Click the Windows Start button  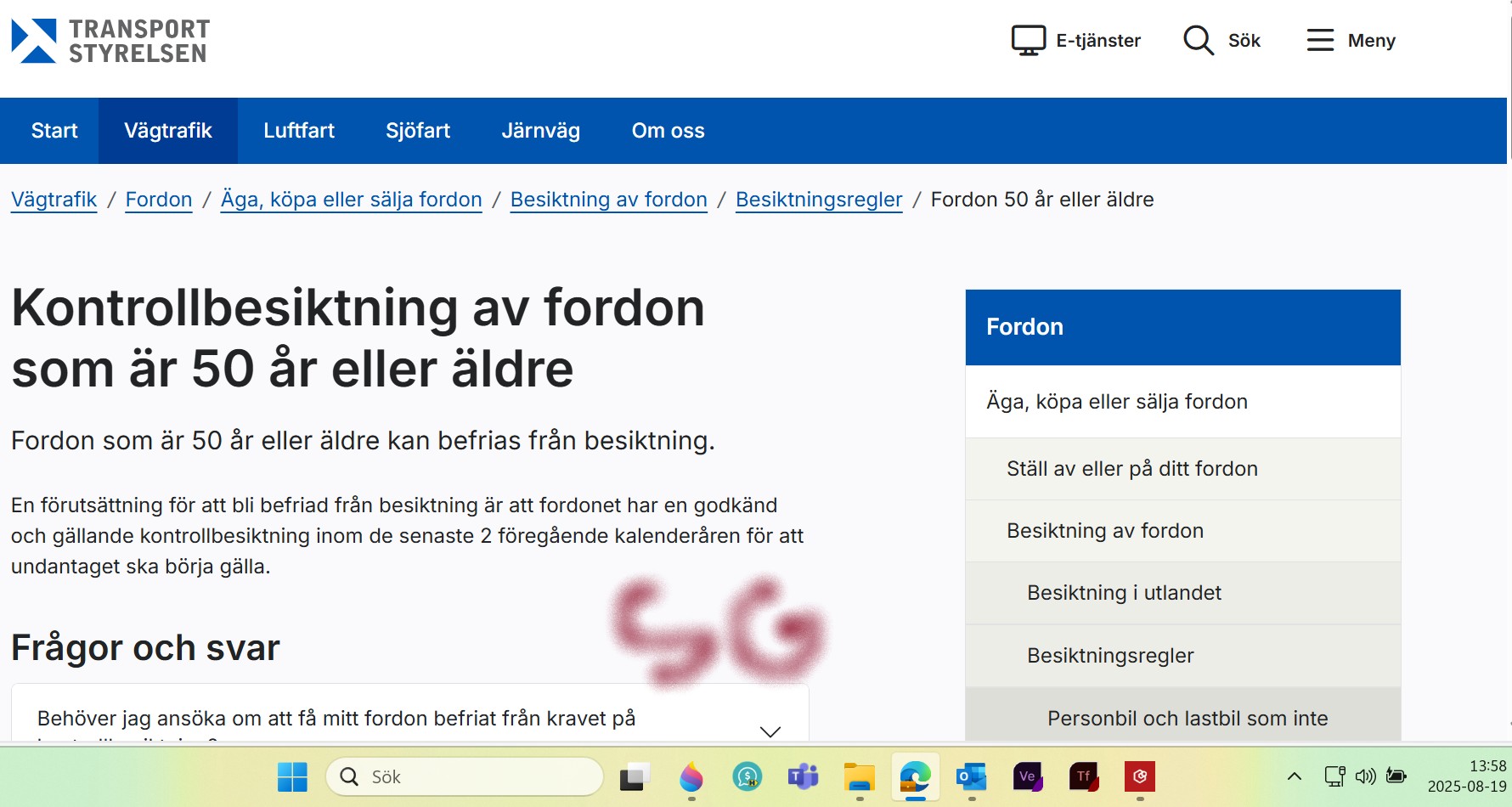292,776
